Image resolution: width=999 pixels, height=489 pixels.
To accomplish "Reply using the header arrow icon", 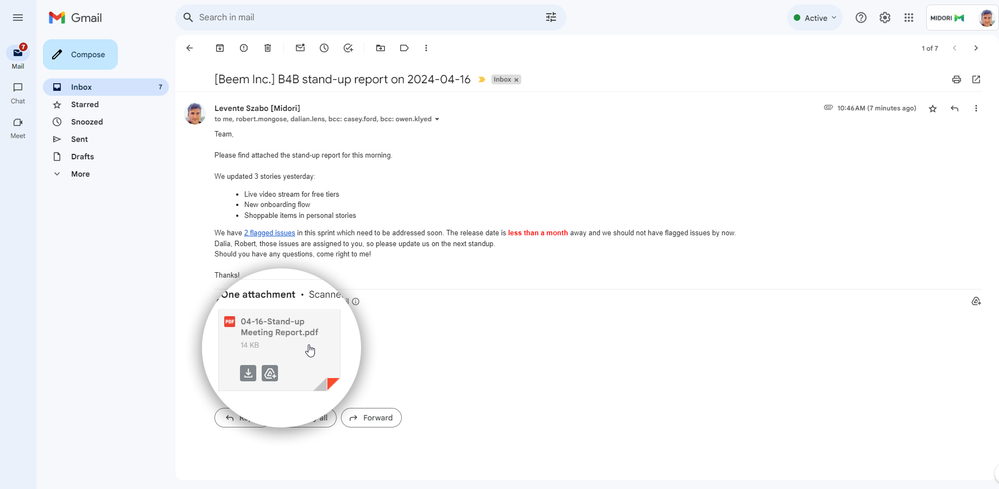I will (954, 109).
